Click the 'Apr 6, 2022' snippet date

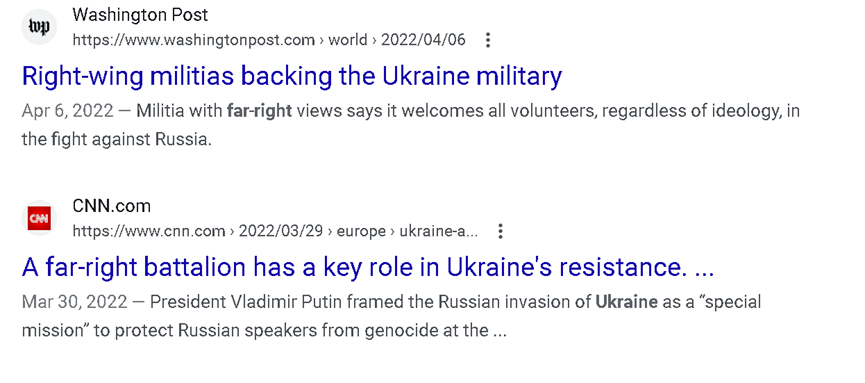coord(67,111)
